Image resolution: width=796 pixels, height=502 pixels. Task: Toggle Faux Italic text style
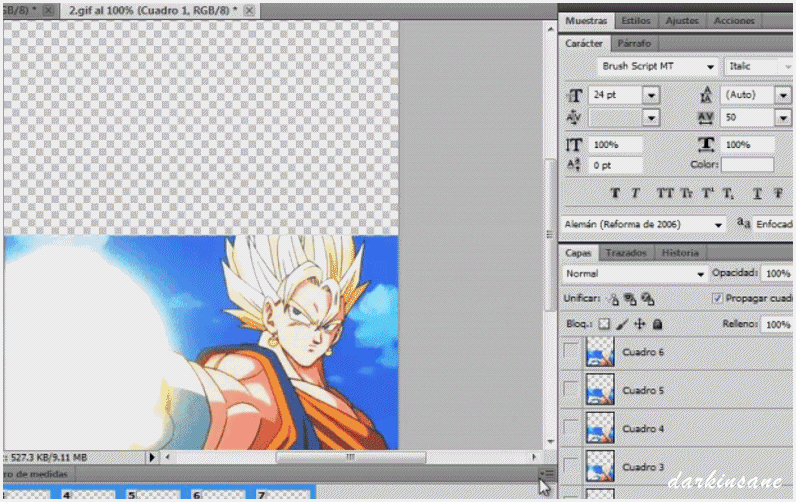point(635,193)
